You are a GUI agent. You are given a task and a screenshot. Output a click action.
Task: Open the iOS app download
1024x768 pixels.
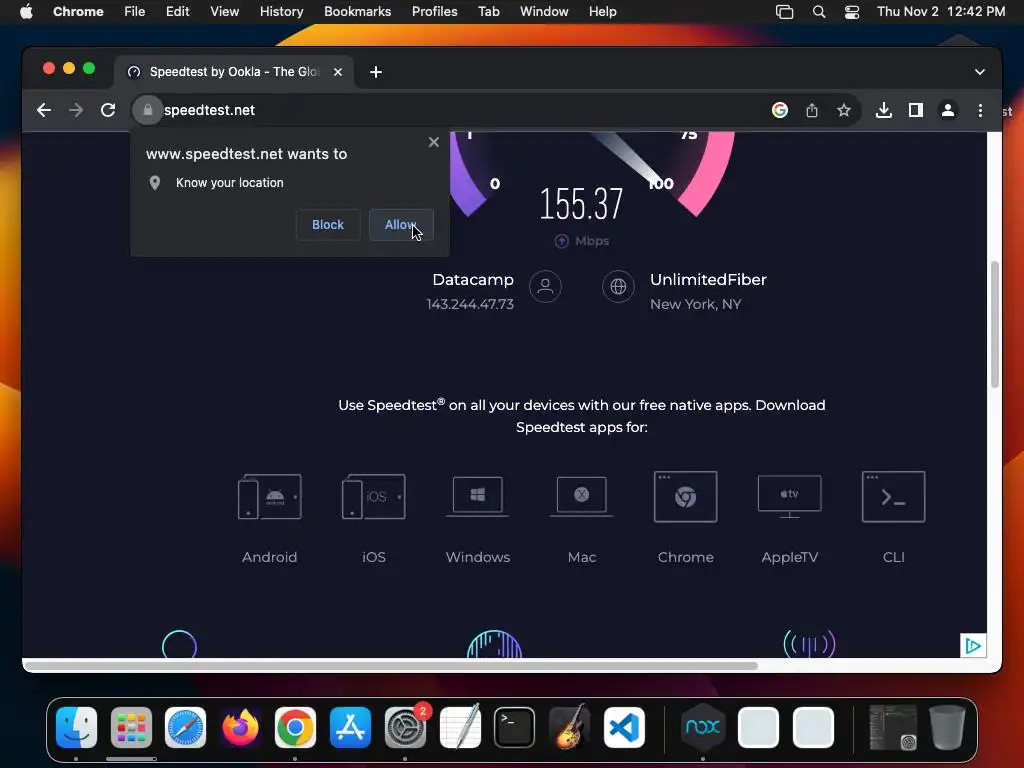pos(374,518)
